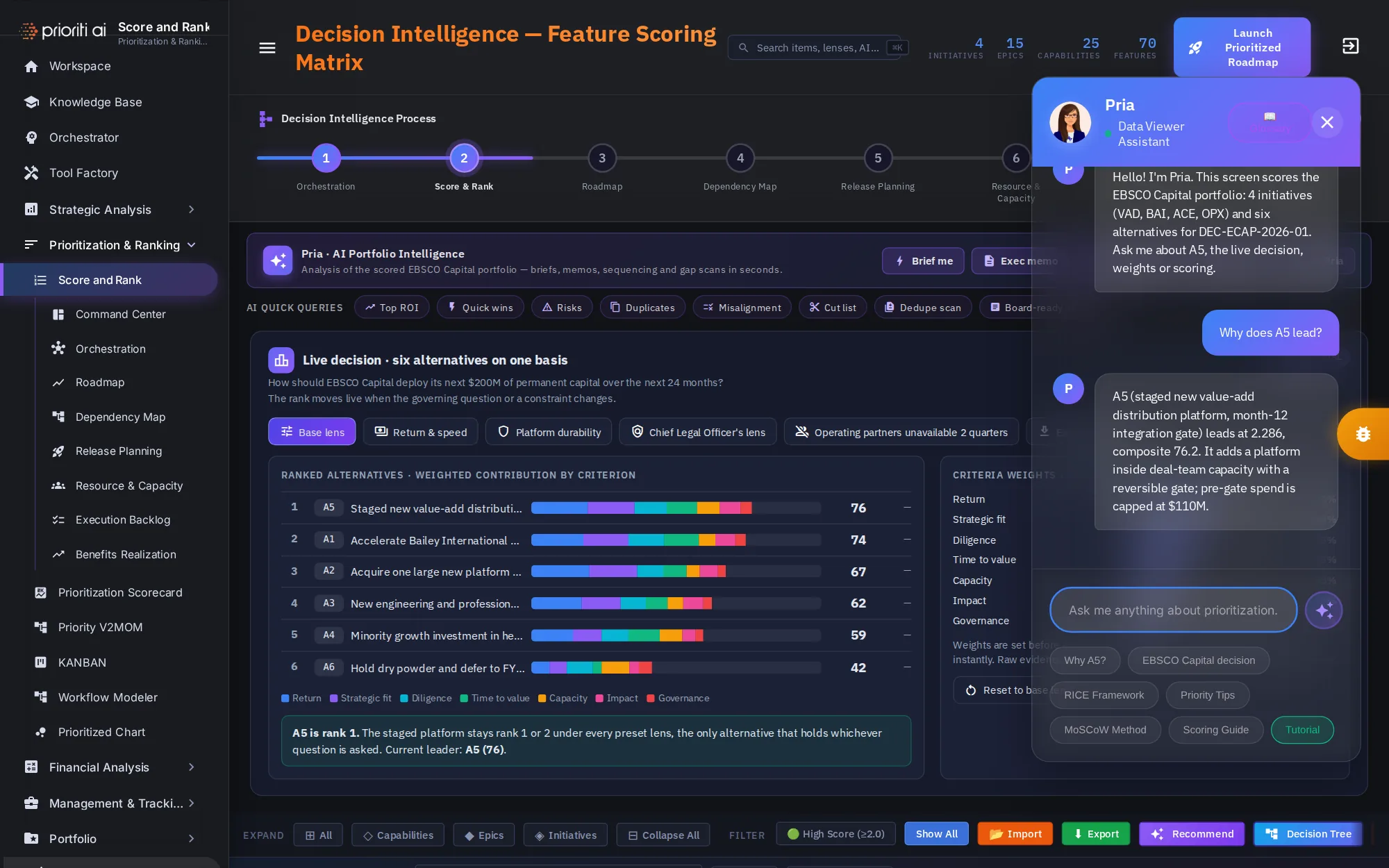Toggle Operating partners unavailable 2 quarters
1389x868 pixels.
(x=901, y=432)
